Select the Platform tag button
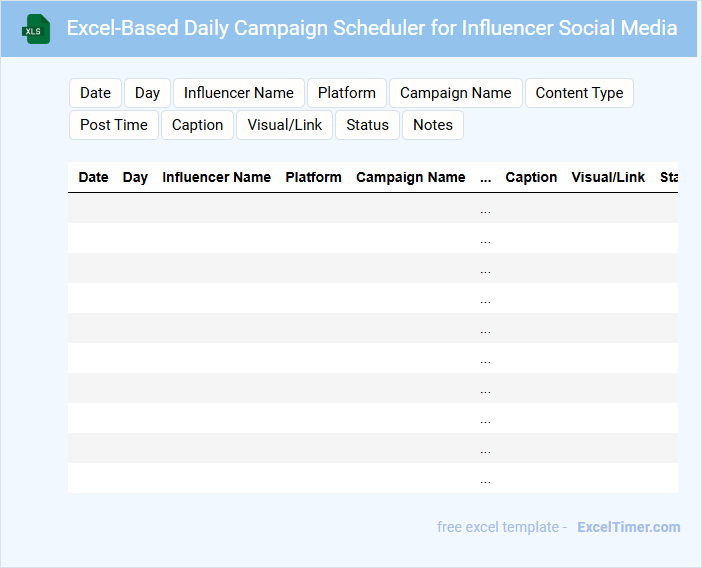Image resolution: width=702 pixels, height=568 pixels. [347, 93]
